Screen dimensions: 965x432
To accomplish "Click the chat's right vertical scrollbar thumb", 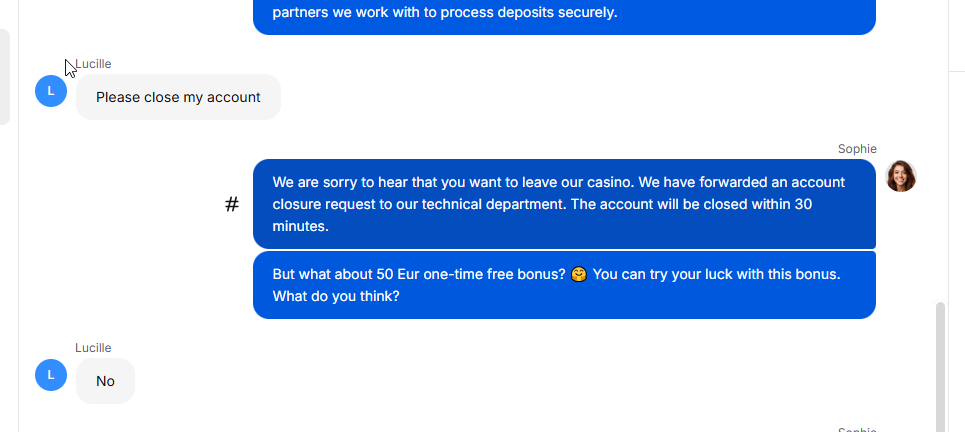I will [940, 367].
